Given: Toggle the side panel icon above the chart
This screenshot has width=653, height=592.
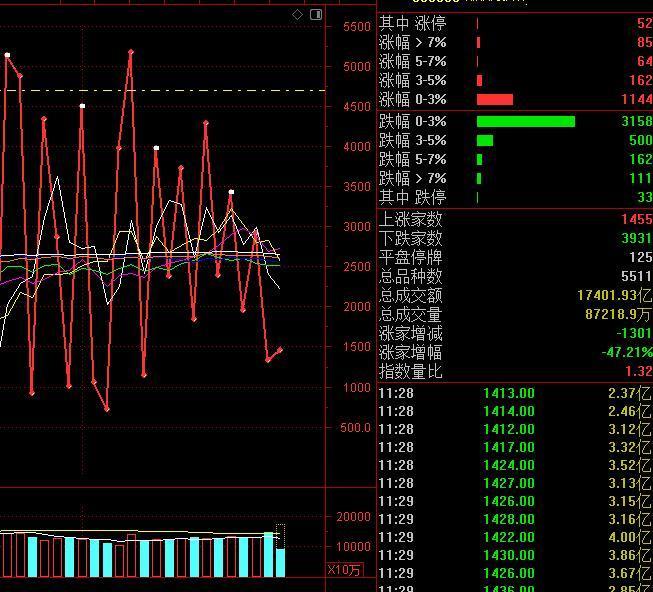Looking at the screenshot, I should click(316, 15).
